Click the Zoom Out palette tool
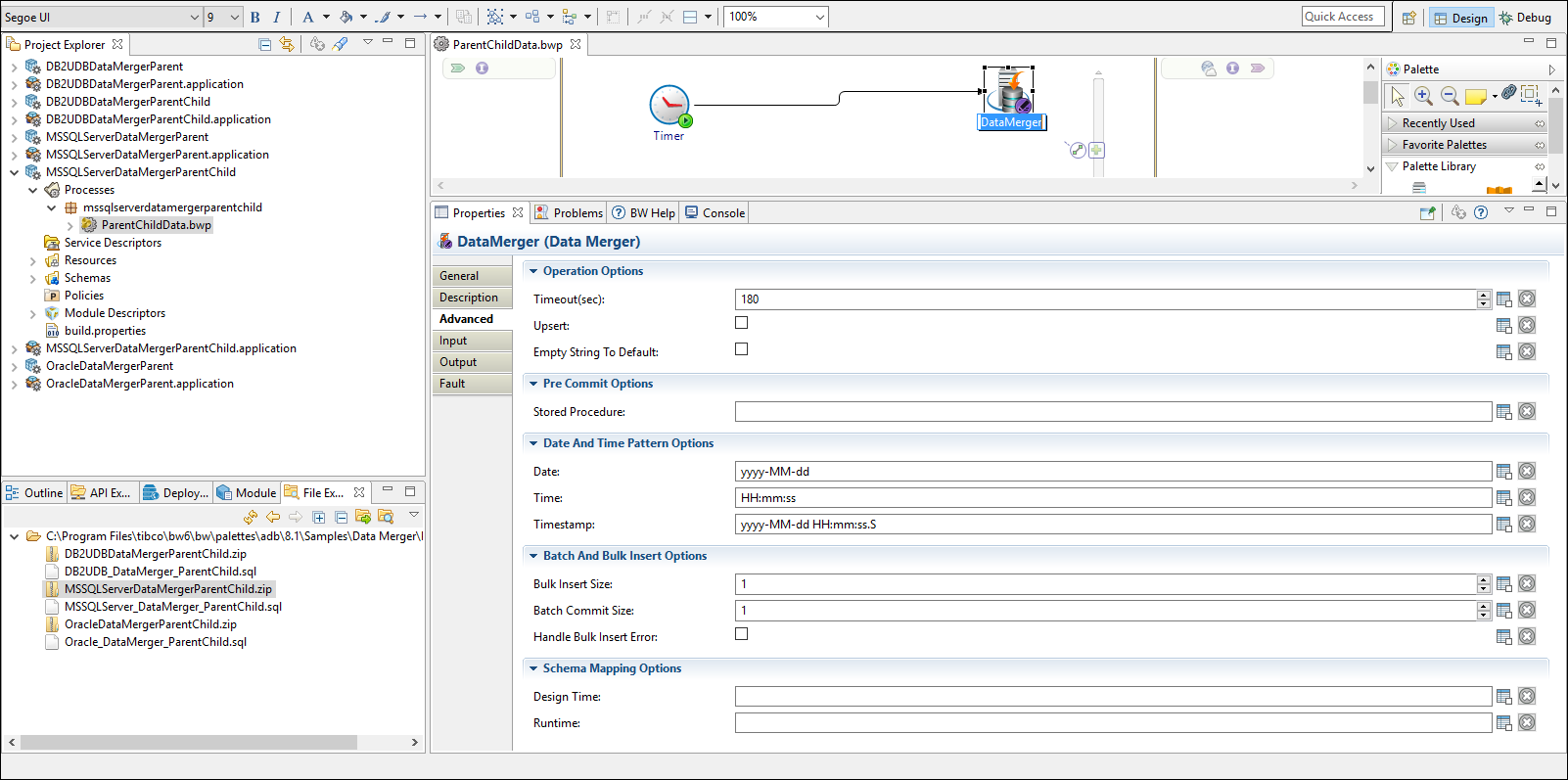The image size is (1568, 780). (x=1450, y=96)
